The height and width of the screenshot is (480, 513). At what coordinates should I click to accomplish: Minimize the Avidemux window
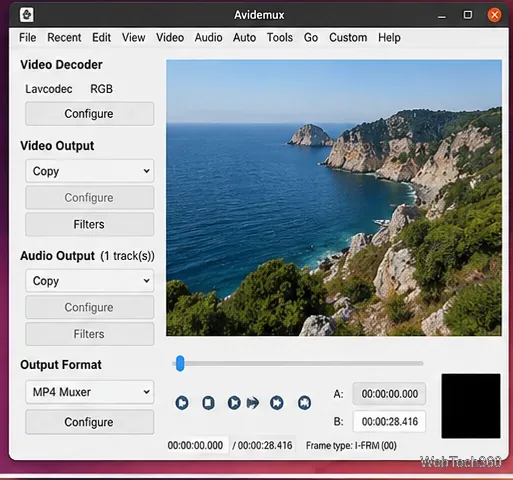442,15
